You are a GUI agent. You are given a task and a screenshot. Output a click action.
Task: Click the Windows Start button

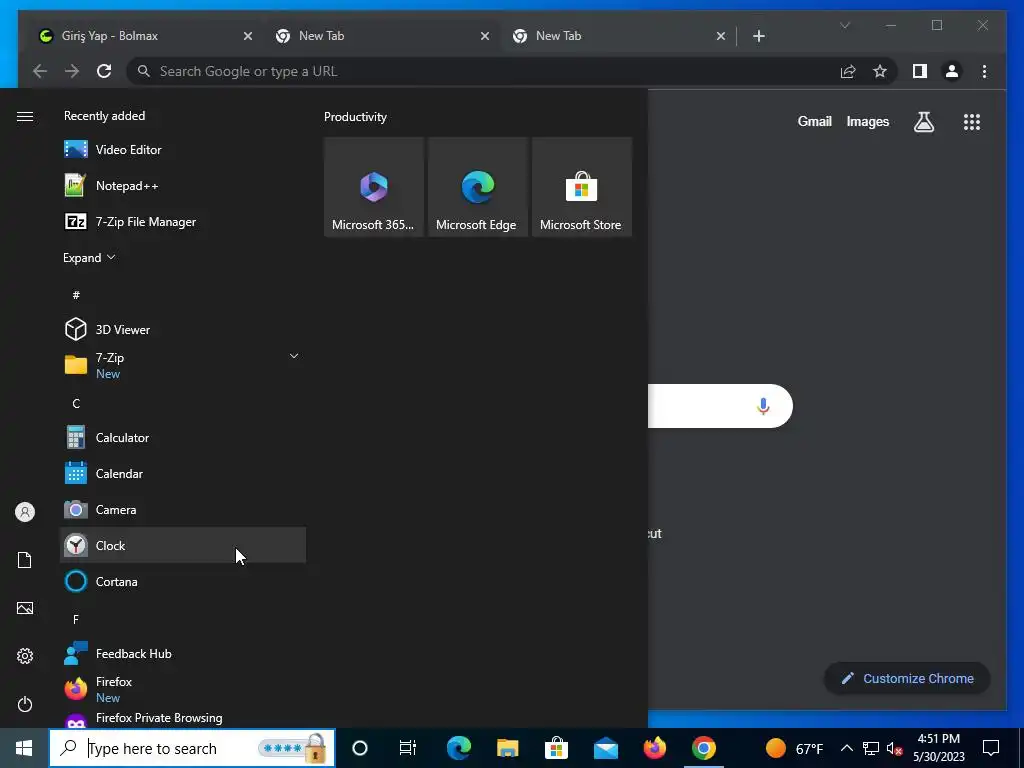pos(24,748)
